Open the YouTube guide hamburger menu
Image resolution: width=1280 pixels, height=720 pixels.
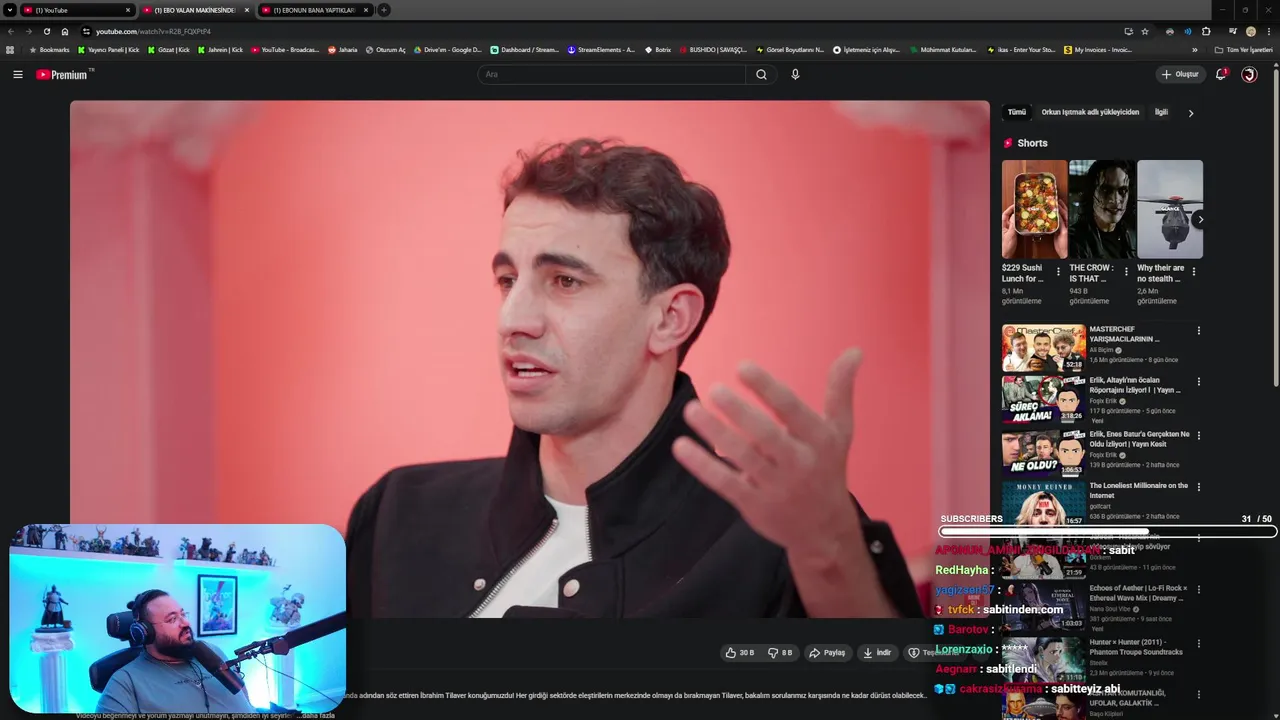[18, 74]
